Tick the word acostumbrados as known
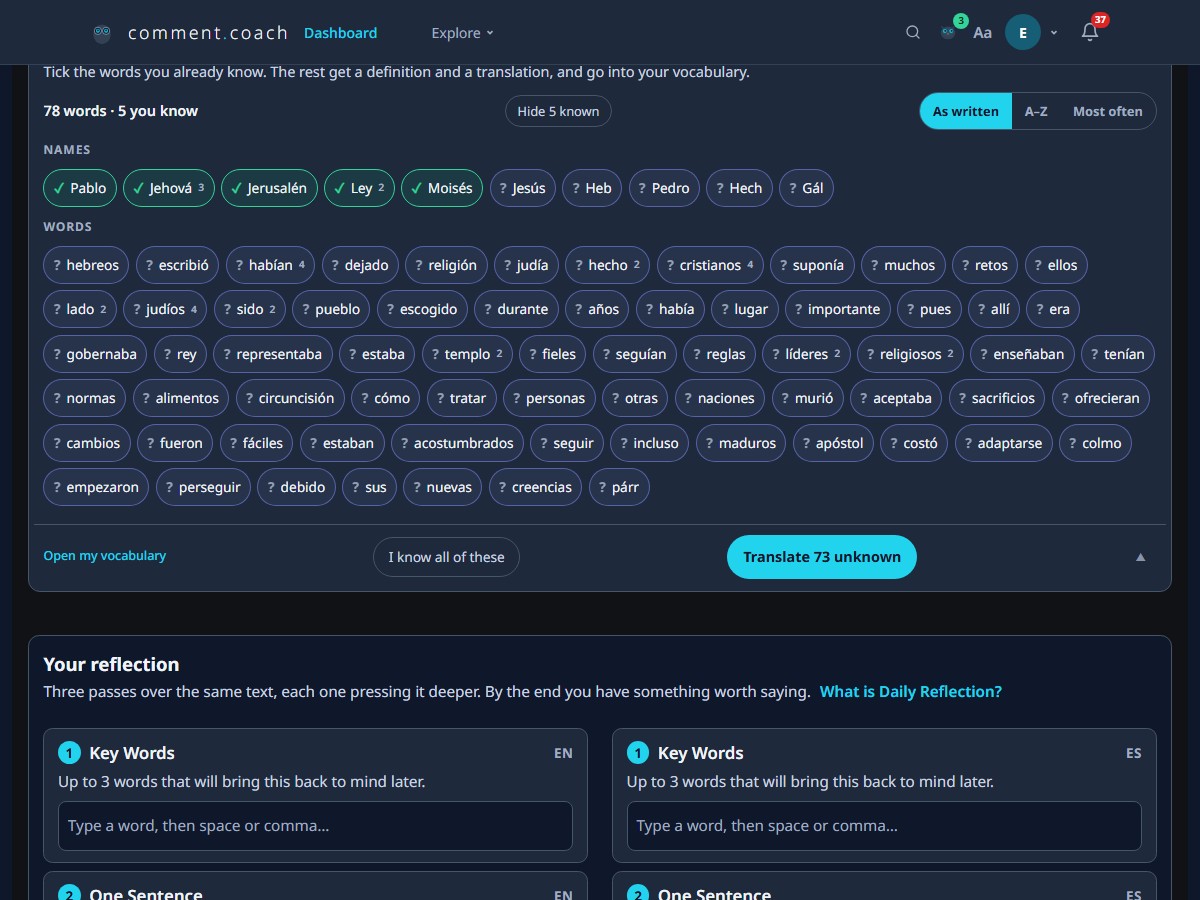1200x900 pixels. (x=457, y=443)
